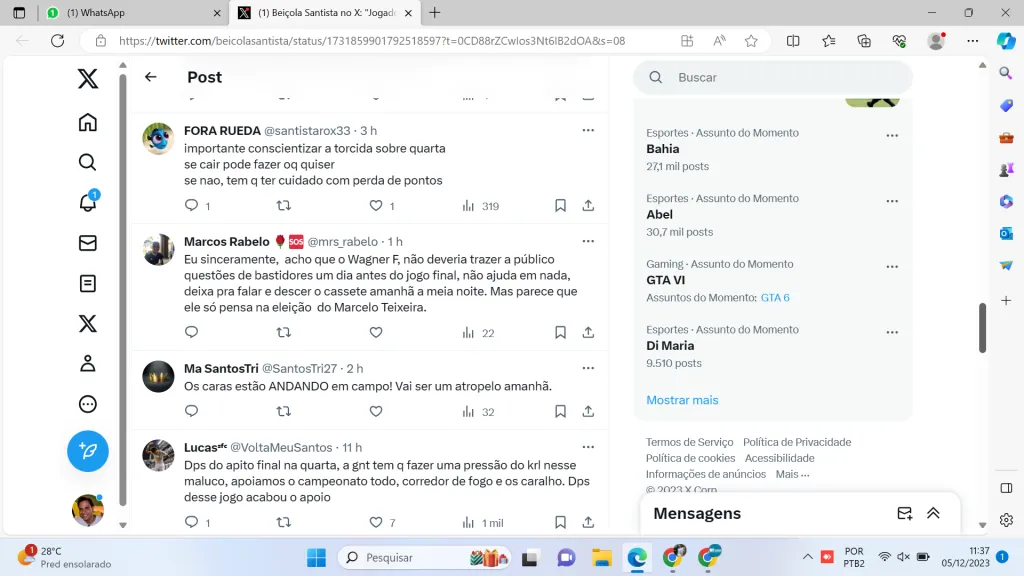1024x576 pixels.
Task: Repost the Ma SantosTri reply
Action: coord(283,411)
